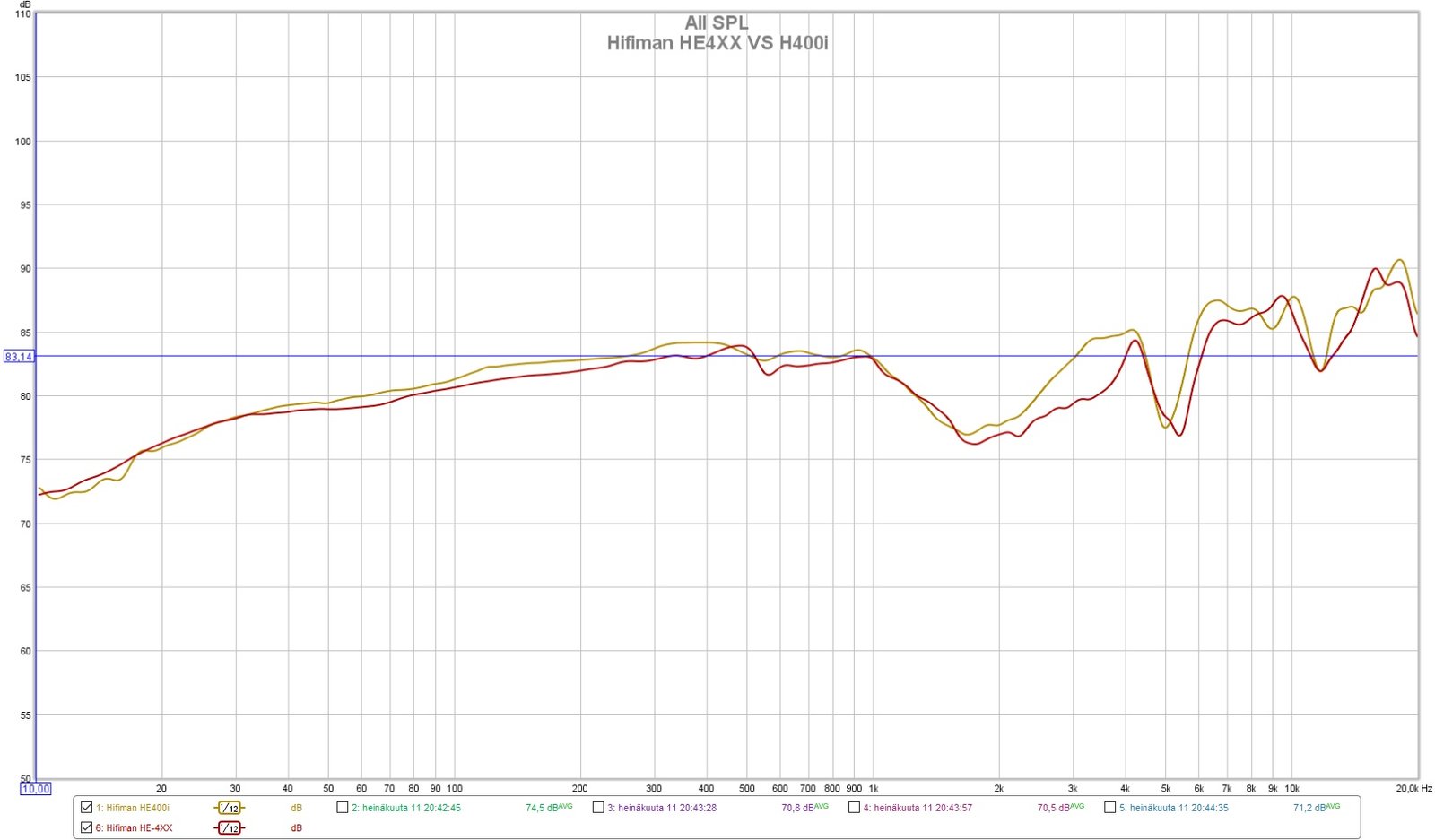This screenshot has width=1435, height=840.
Task: Turn on measurement 5 heinäkuuta 11 20:44:35
Action: (1109, 808)
